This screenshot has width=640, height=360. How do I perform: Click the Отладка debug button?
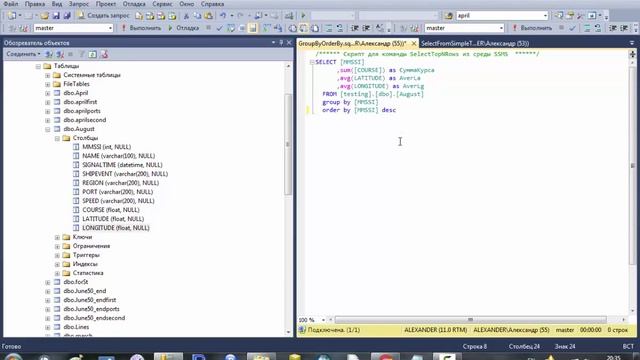[183, 28]
